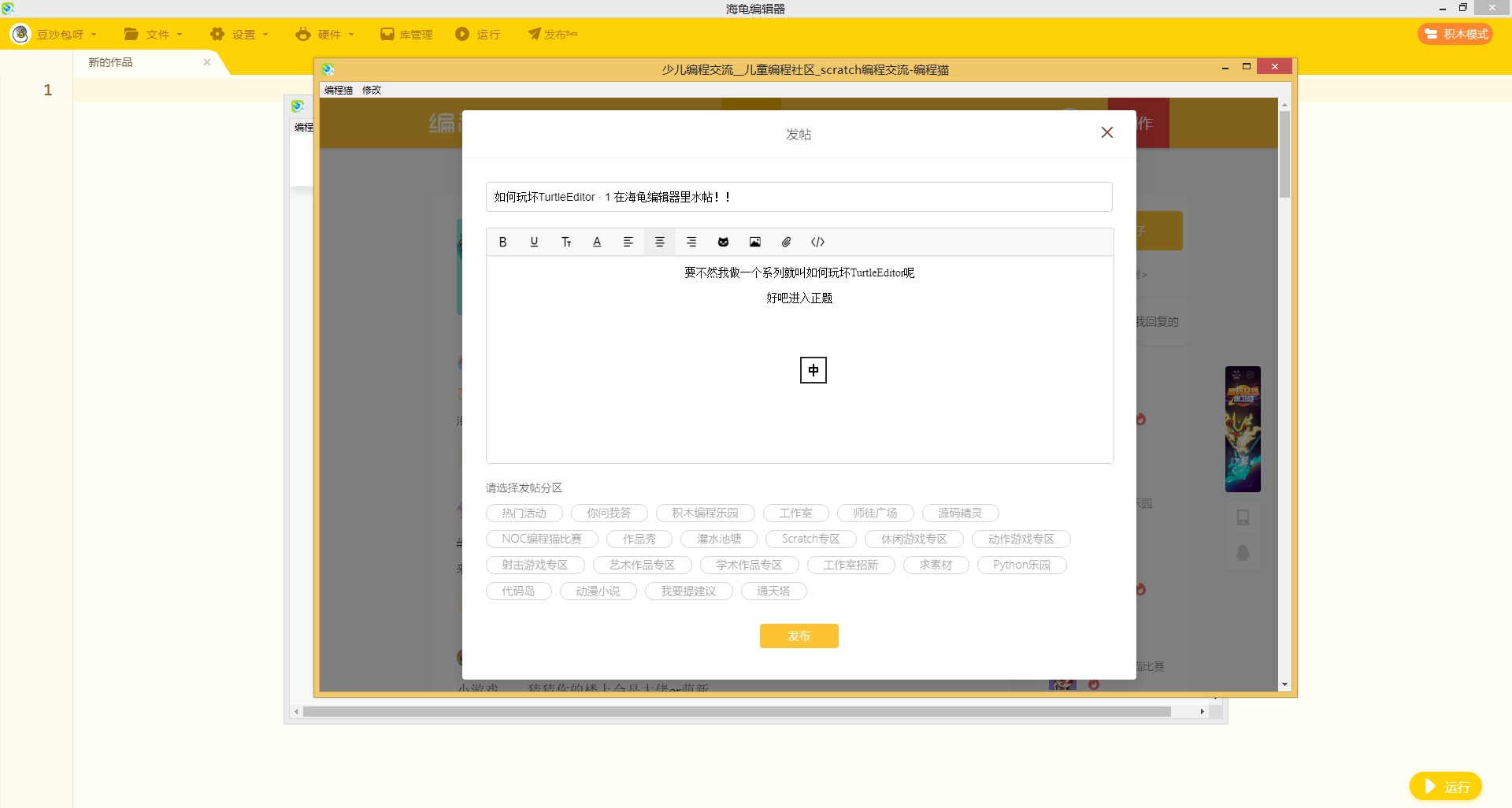Click the bell icon in right sidebar
This screenshot has height=808, width=1512.
1243,553
